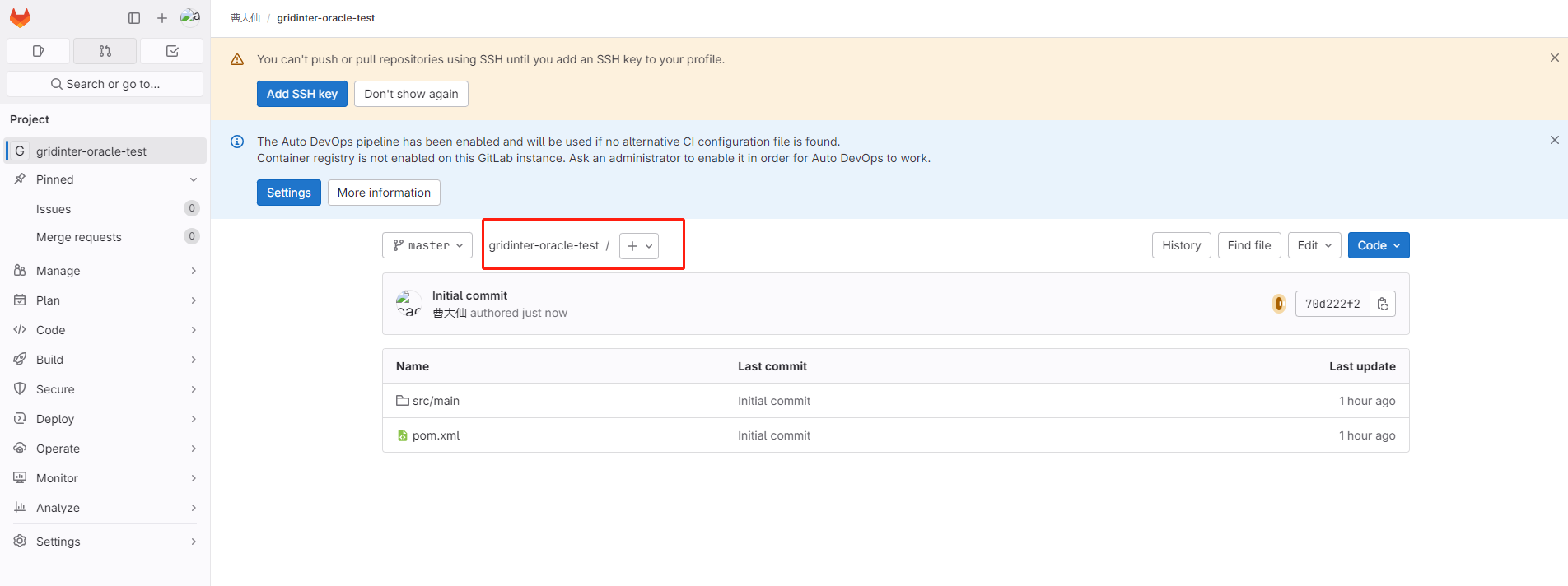The height and width of the screenshot is (586, 1568).
Task: Open the create new plus icon
Action: [162, 18]
